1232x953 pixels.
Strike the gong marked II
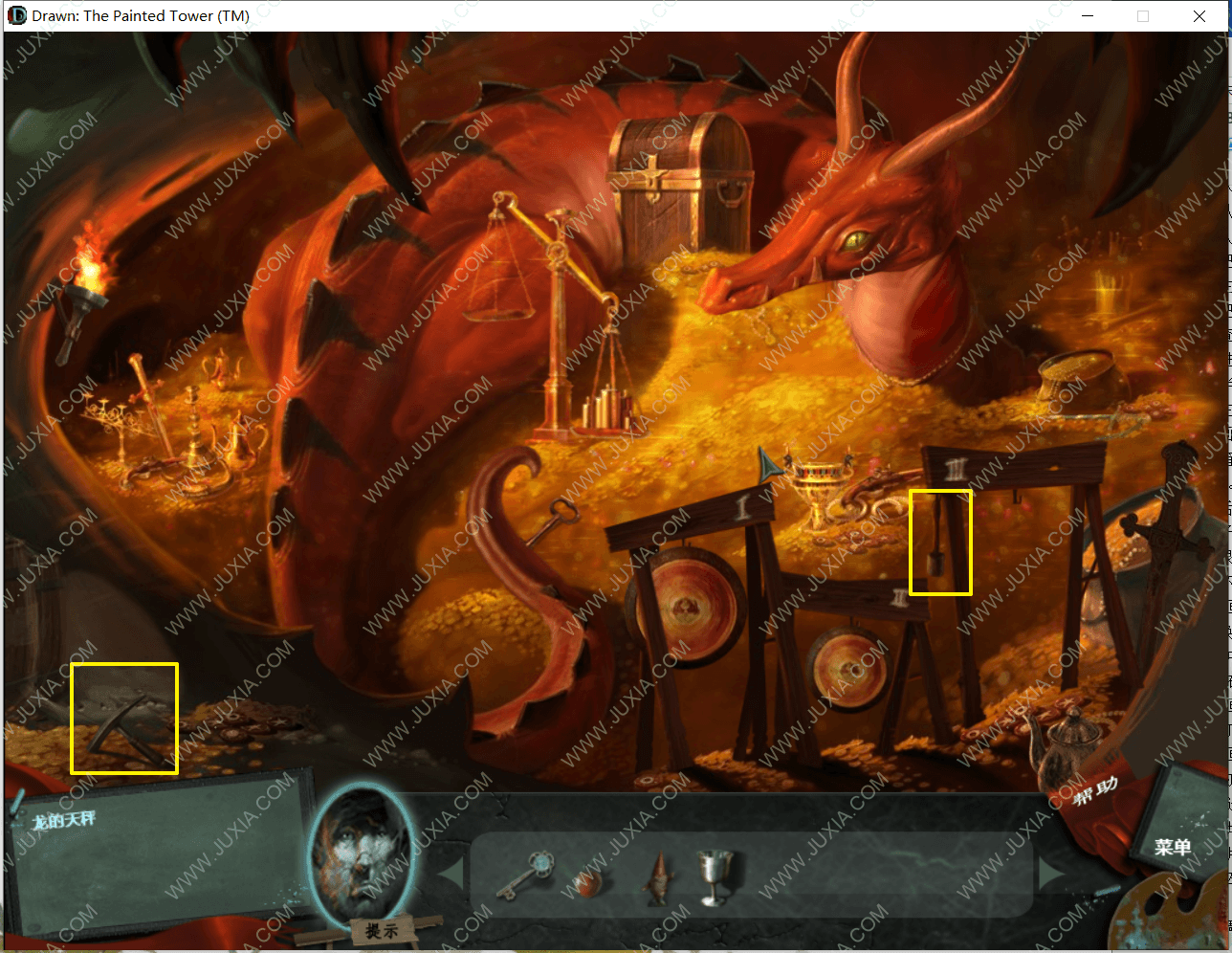coord(849,669)
